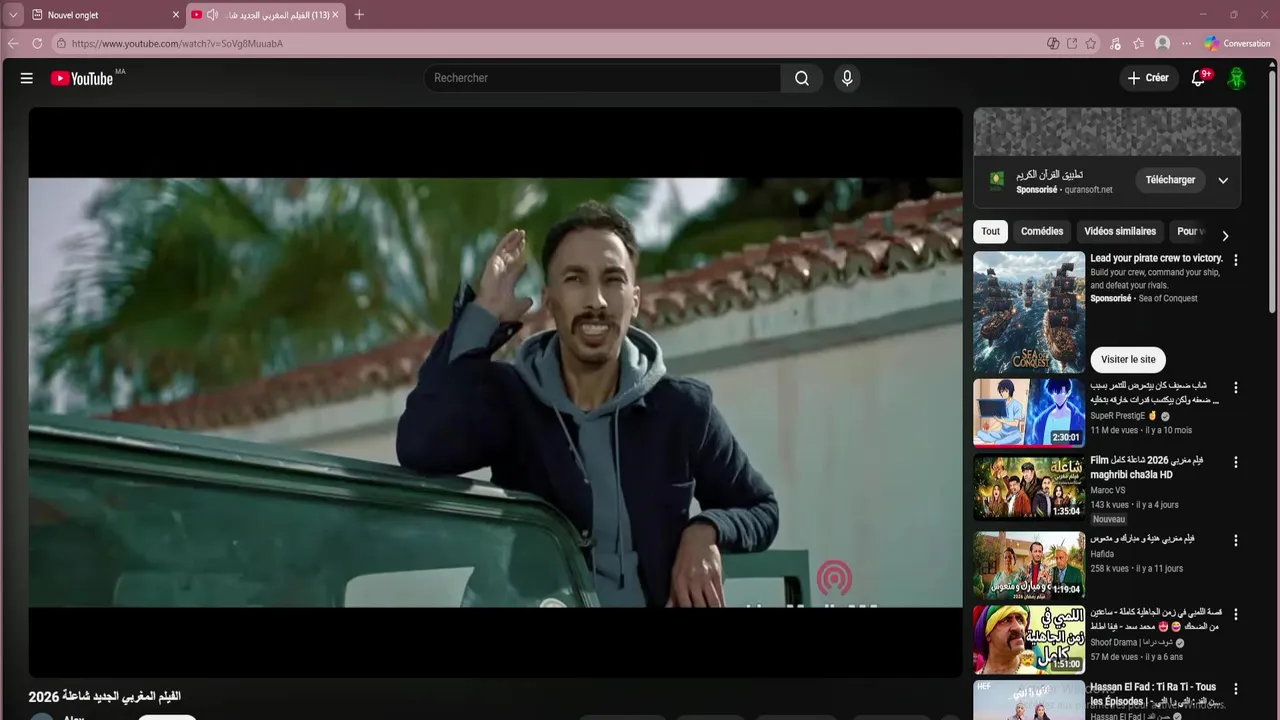Close the YouTube video tab
This screenshot has width=1280, height=720.
tap(336, 15)
